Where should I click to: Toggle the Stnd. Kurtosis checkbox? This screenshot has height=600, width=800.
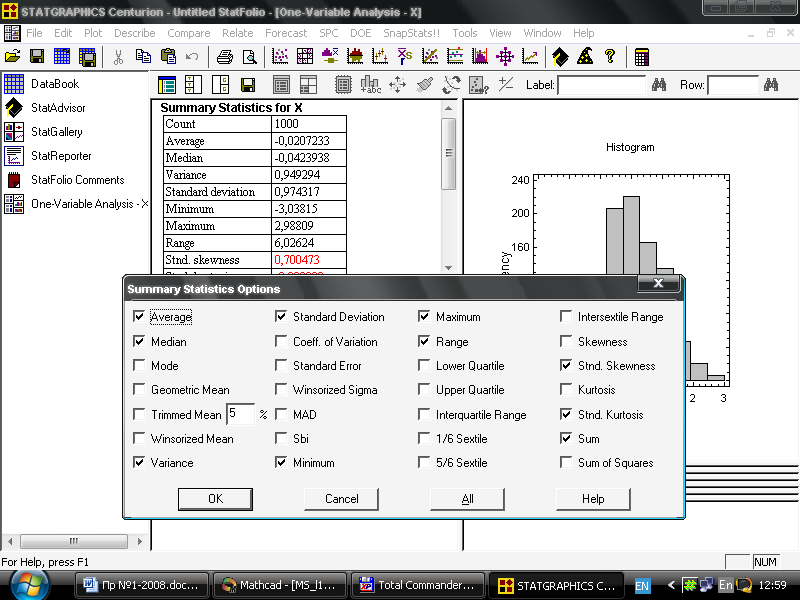[x=565, y=414]
